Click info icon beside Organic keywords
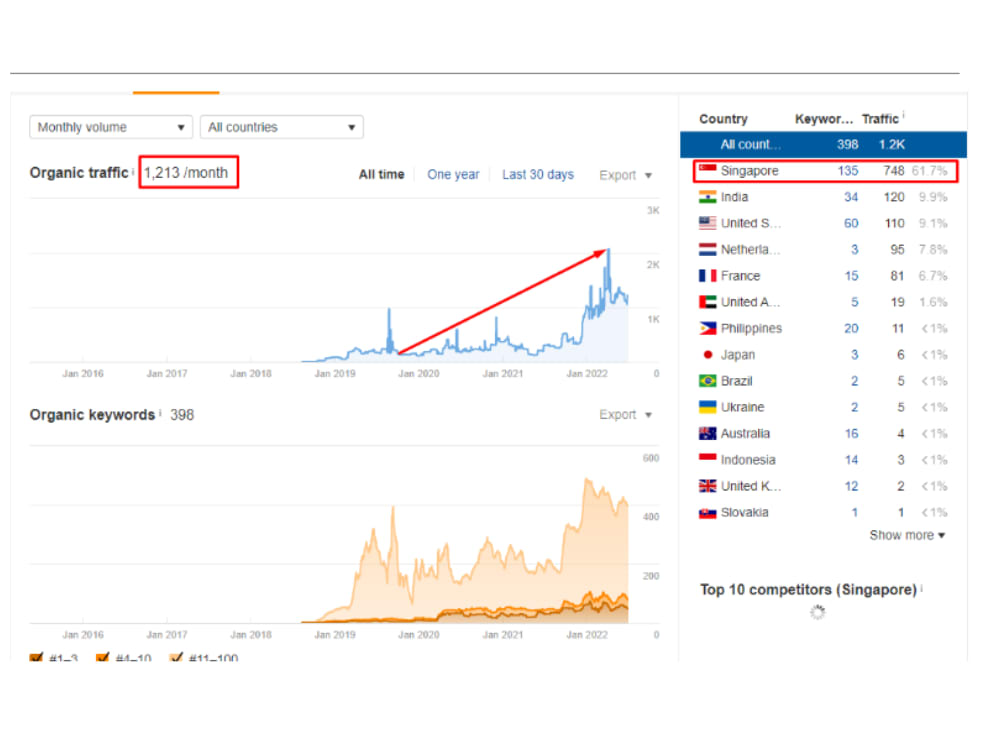1000x750 pixels. pyautogui.click(x=160, y=413)
